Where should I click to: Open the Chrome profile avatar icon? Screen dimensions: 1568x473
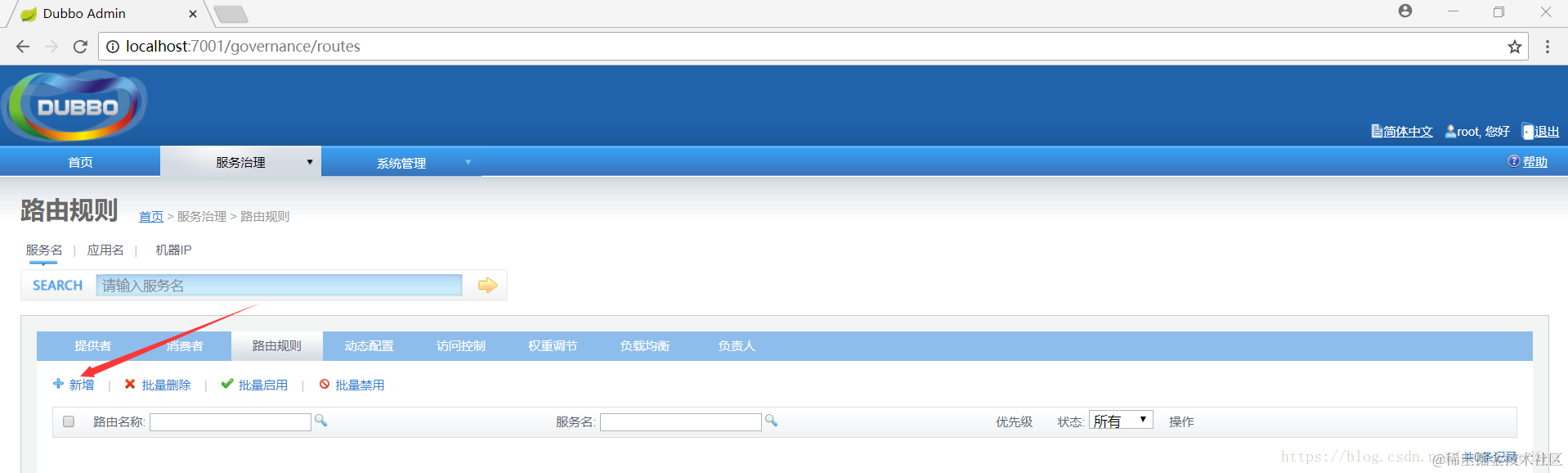click(1405, 11)
